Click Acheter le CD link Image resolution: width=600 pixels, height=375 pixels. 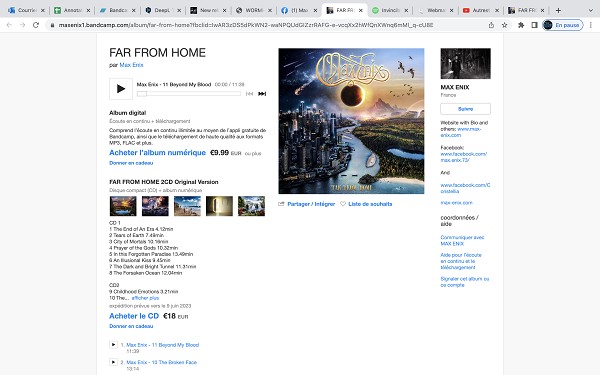click(134, 316)
